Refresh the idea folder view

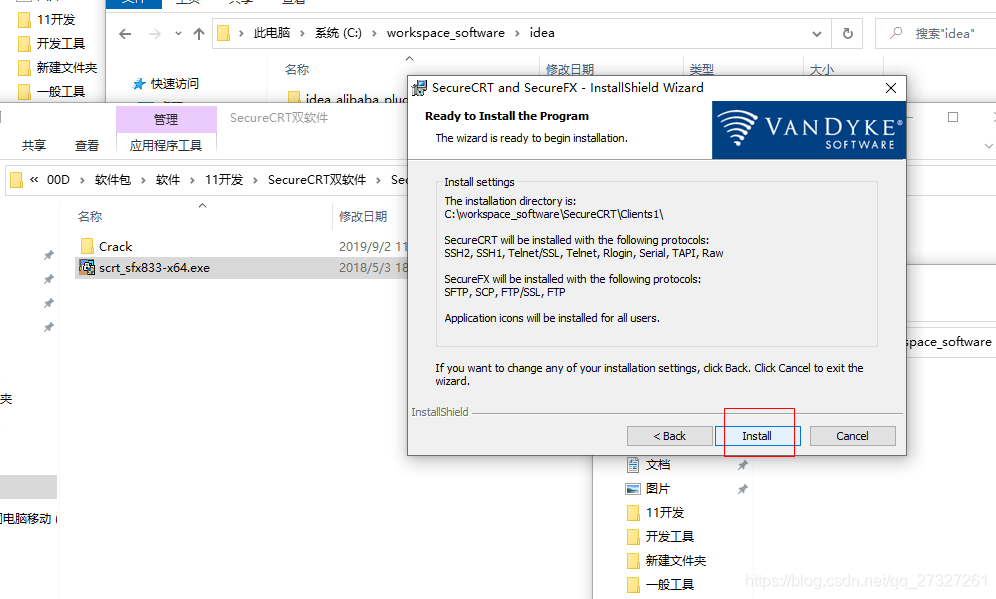click(x=847, y=34)
